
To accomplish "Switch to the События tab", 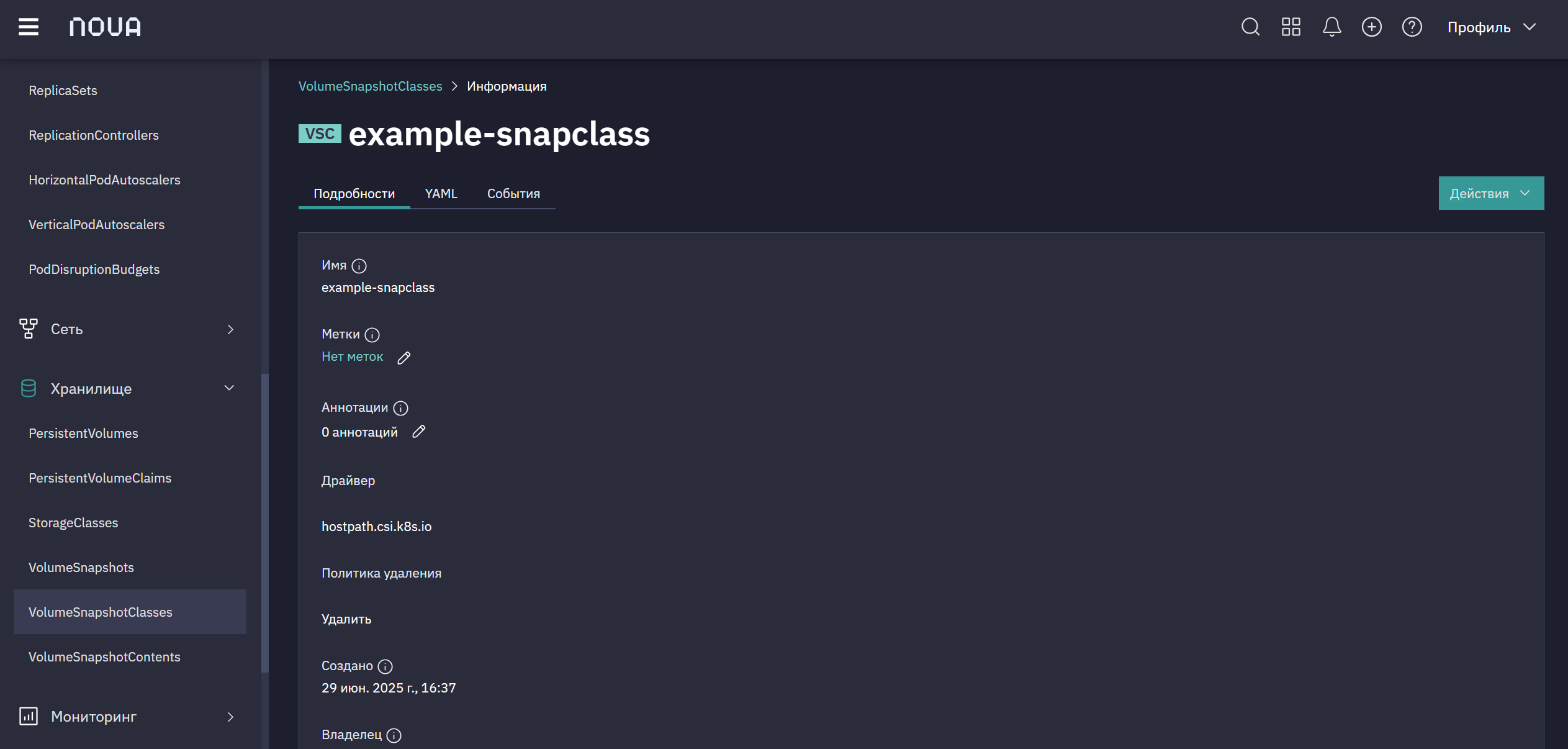I will pyautogui.click(x=513, y=194).
